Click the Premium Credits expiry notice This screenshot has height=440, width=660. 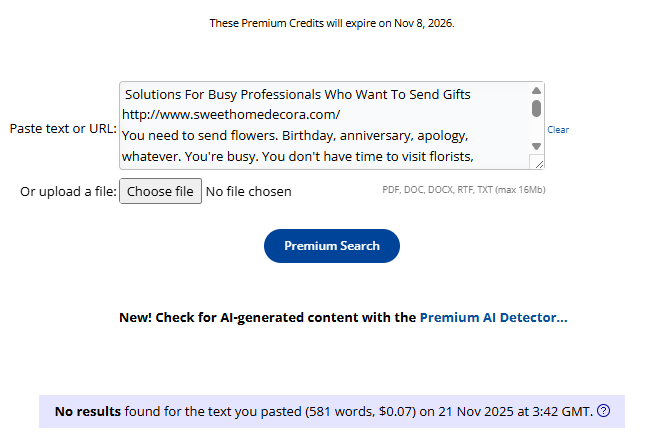coord(331,23)
